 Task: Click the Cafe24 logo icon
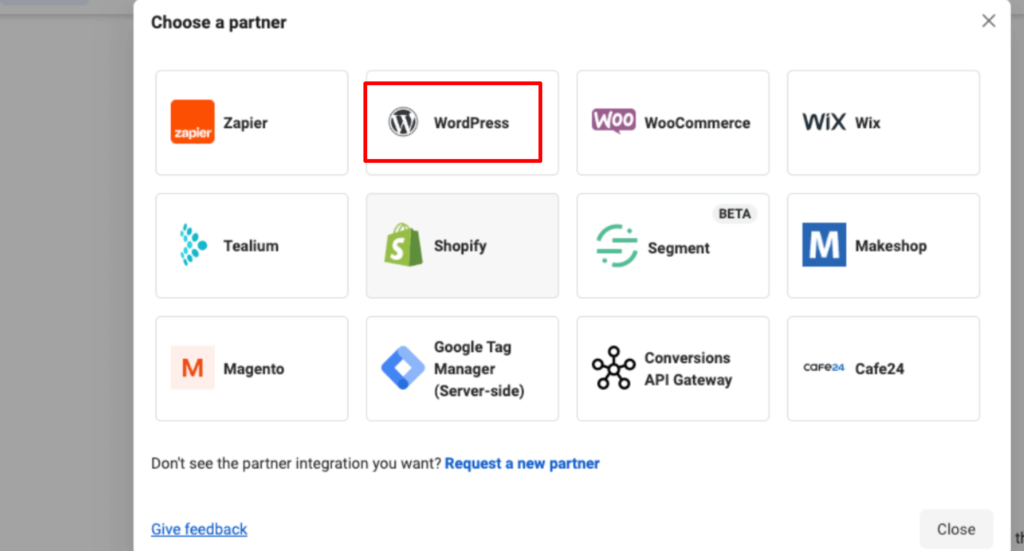point(824,368)
